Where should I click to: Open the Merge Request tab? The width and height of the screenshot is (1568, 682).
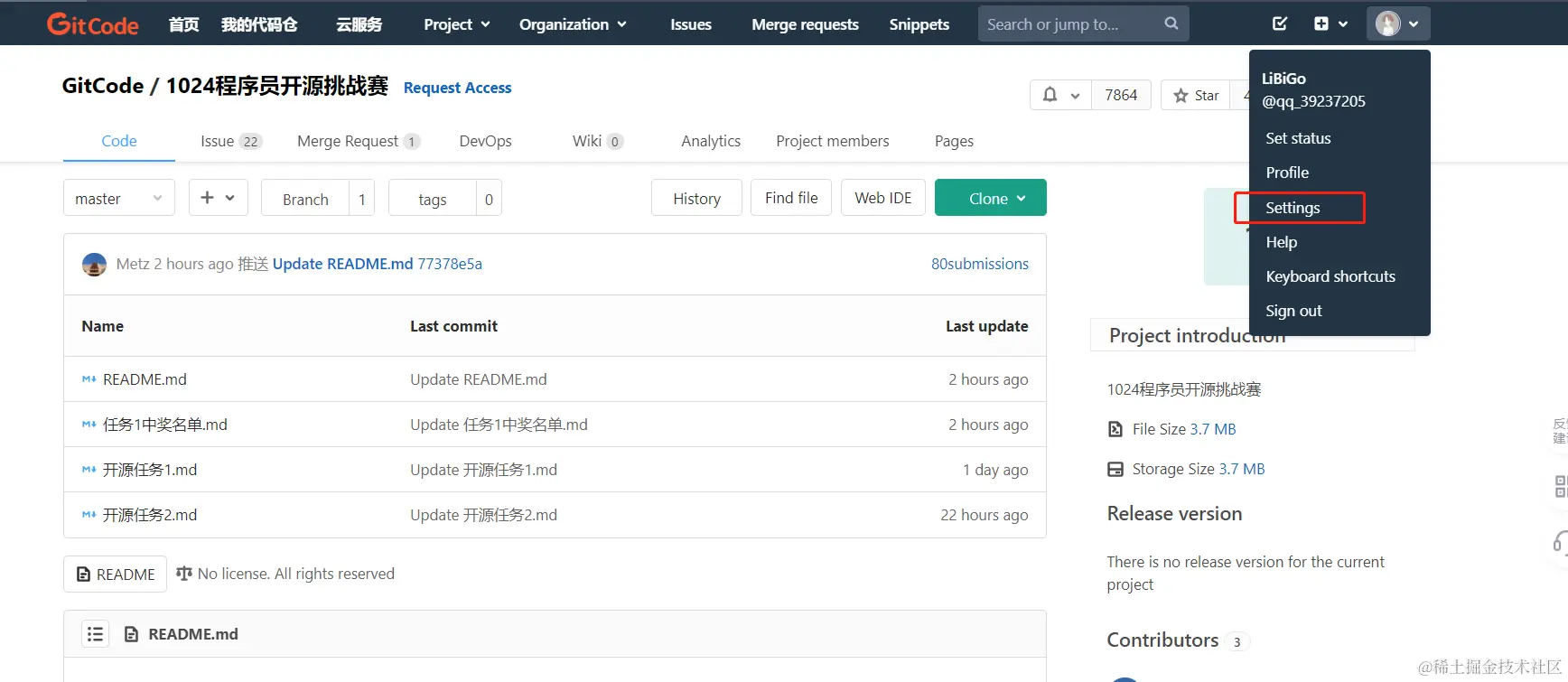(x=359, y=141)
